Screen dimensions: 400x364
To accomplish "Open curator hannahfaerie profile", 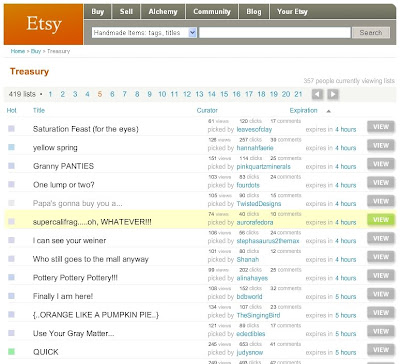I will pyautogui.click(x=255, y=148).
